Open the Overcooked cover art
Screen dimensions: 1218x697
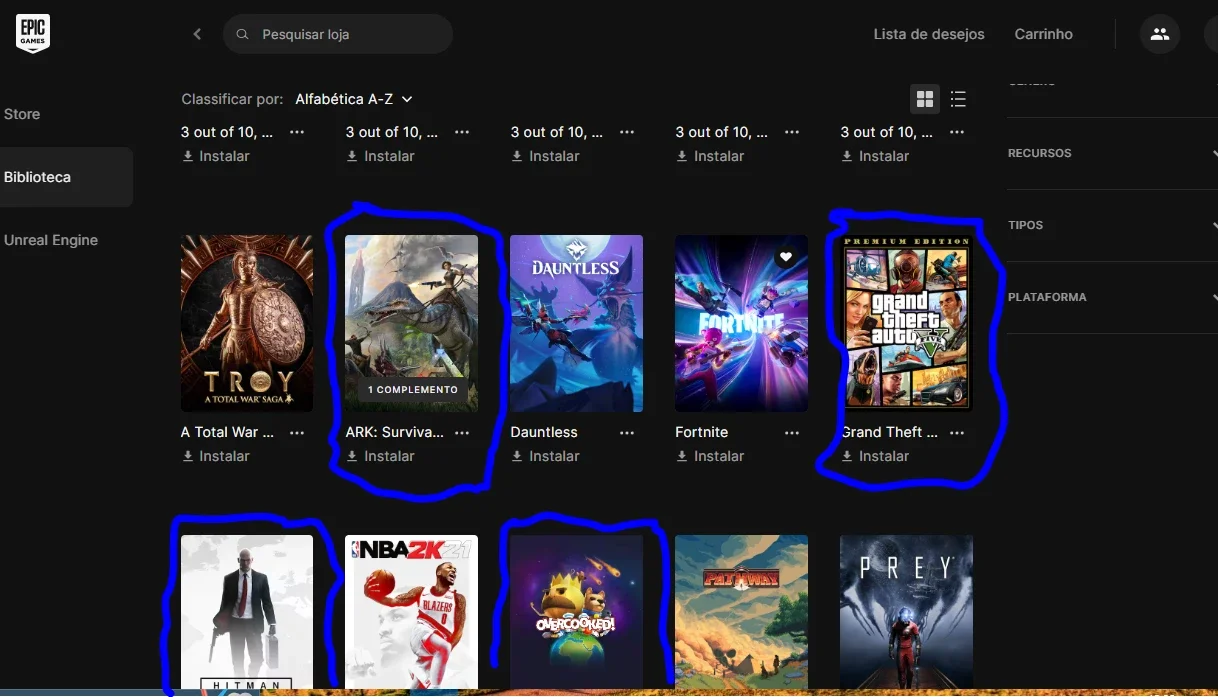tap(577, 612)
